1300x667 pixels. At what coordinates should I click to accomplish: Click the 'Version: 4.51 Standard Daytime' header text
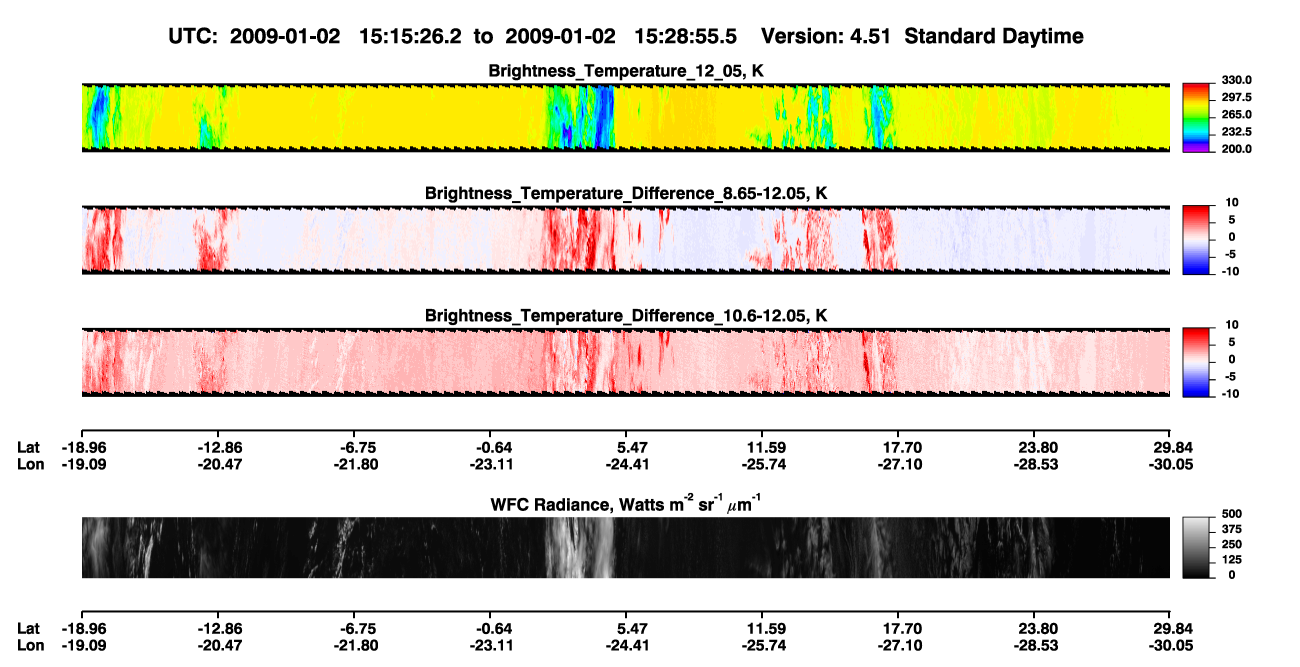[922, 36]
